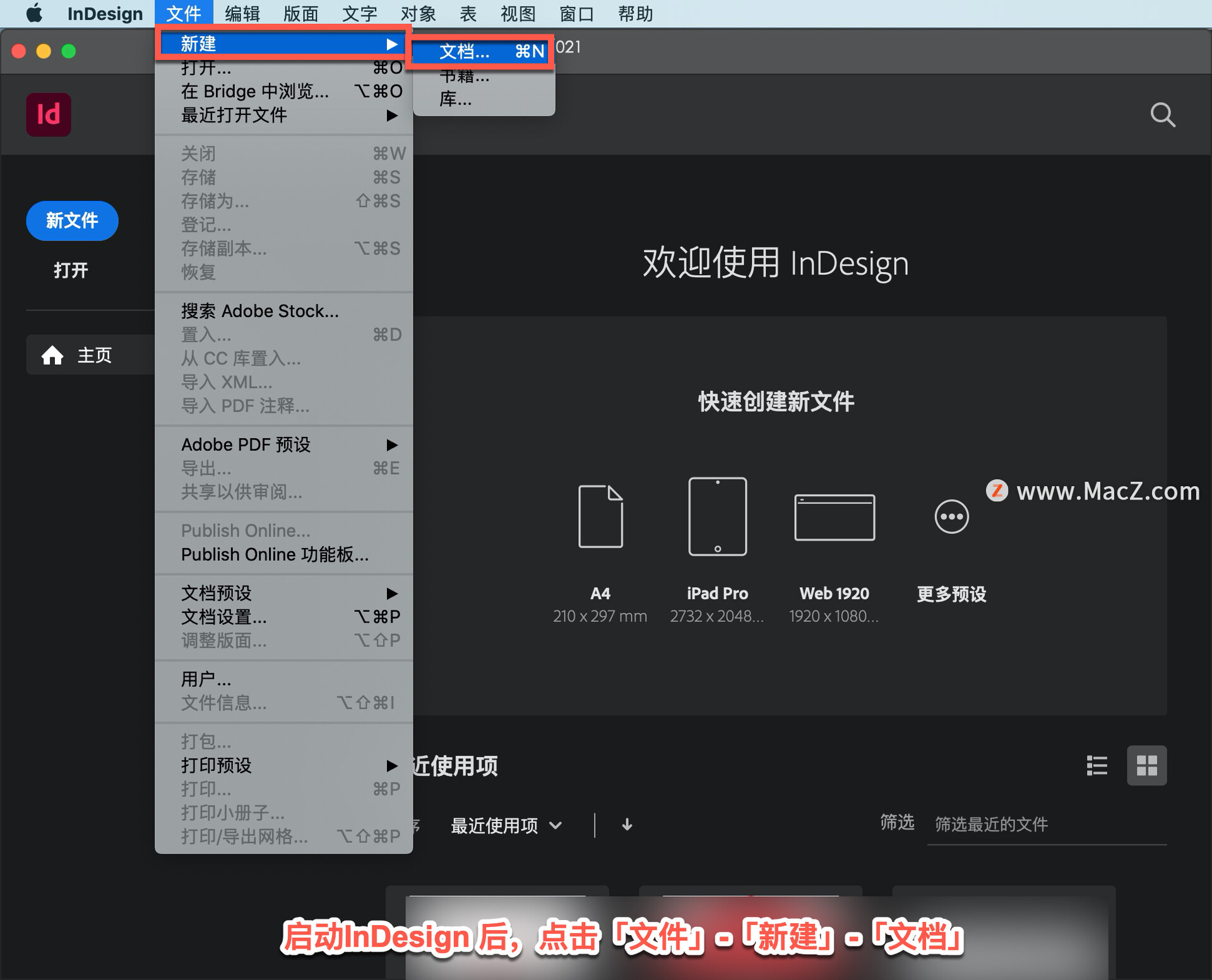Expand the 新建 submenu item
The height and width of the screenshot is (980, 1212).
point(284,44)
